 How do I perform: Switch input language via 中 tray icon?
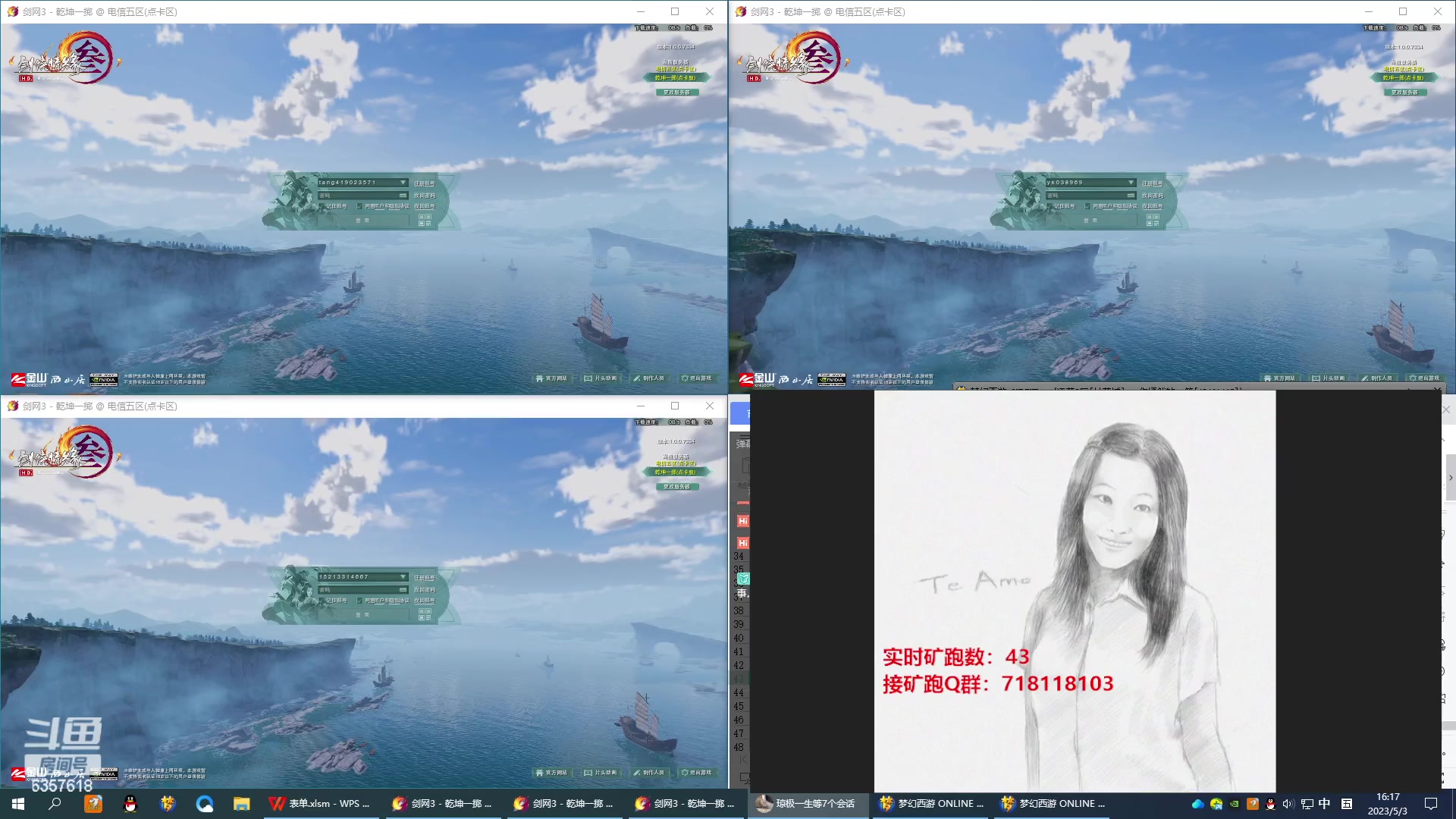tap(1325, 804)
